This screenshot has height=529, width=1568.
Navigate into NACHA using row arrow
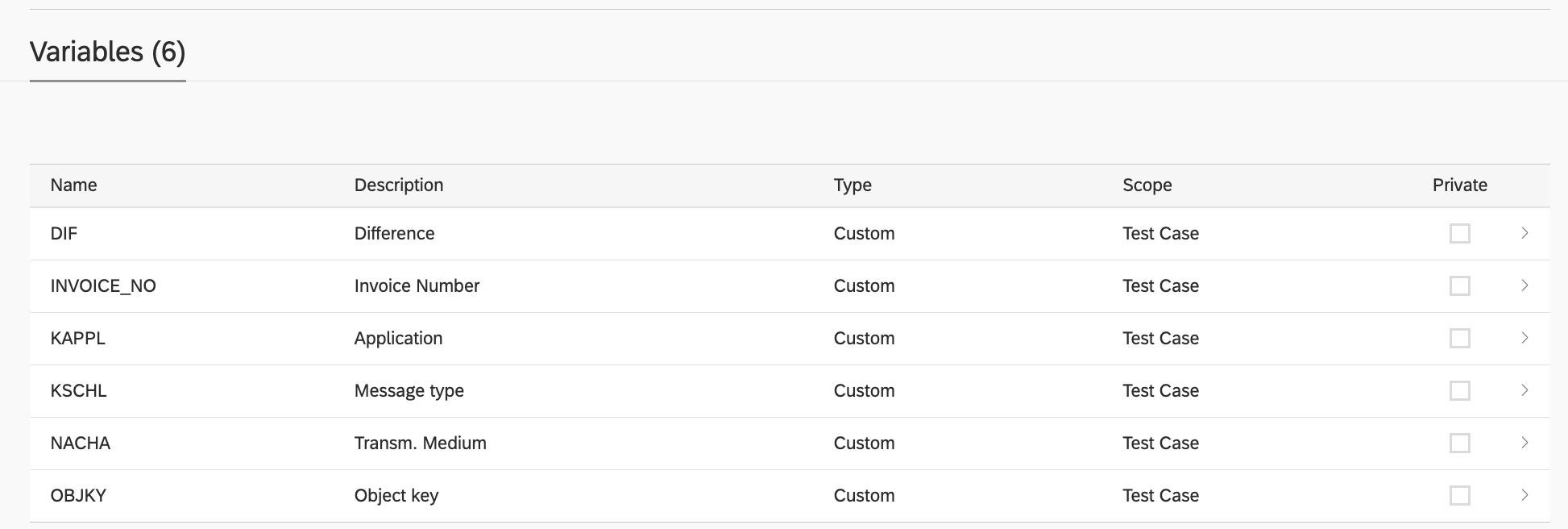(1524, 443)
